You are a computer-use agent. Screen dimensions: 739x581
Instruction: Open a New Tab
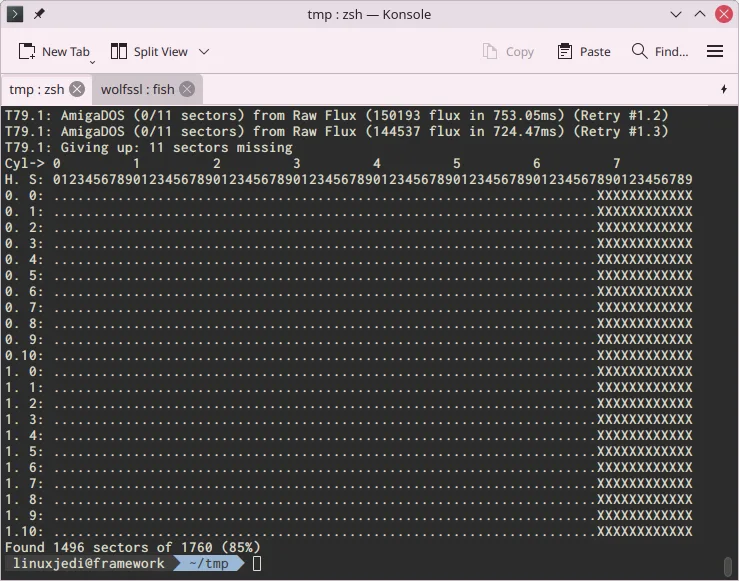54,51
